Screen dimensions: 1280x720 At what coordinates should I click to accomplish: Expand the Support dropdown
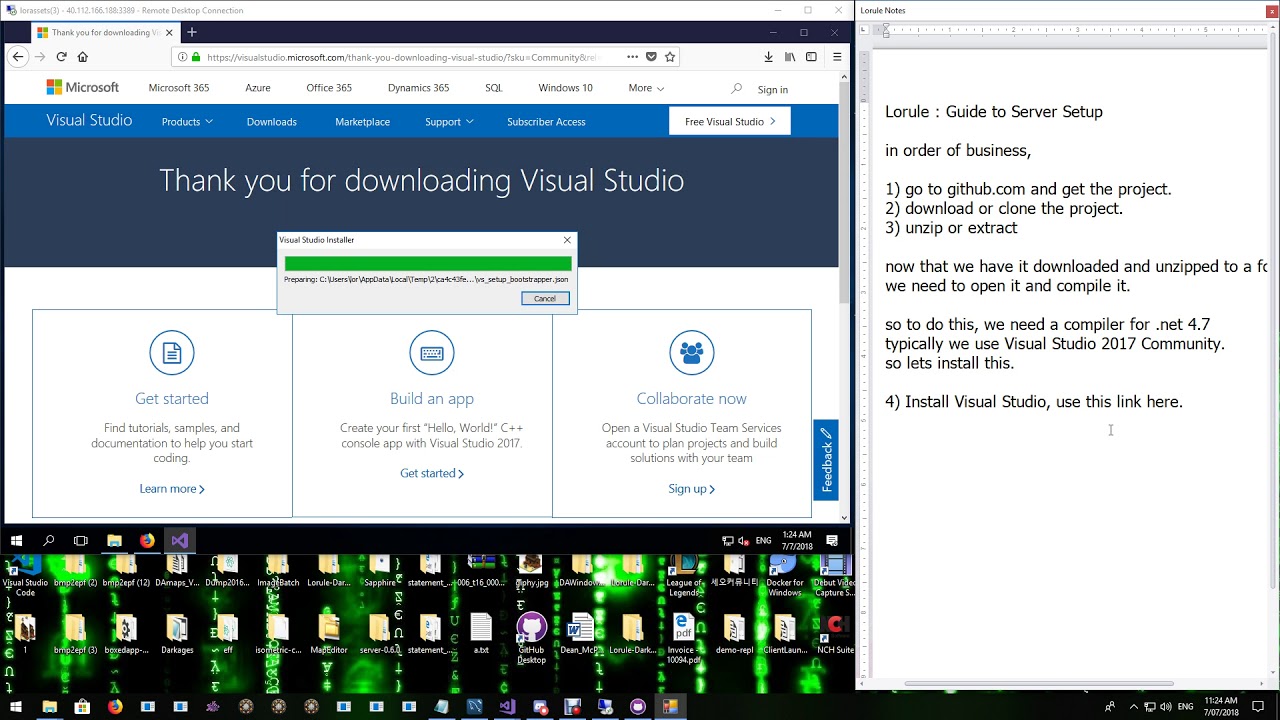[449, 122]
